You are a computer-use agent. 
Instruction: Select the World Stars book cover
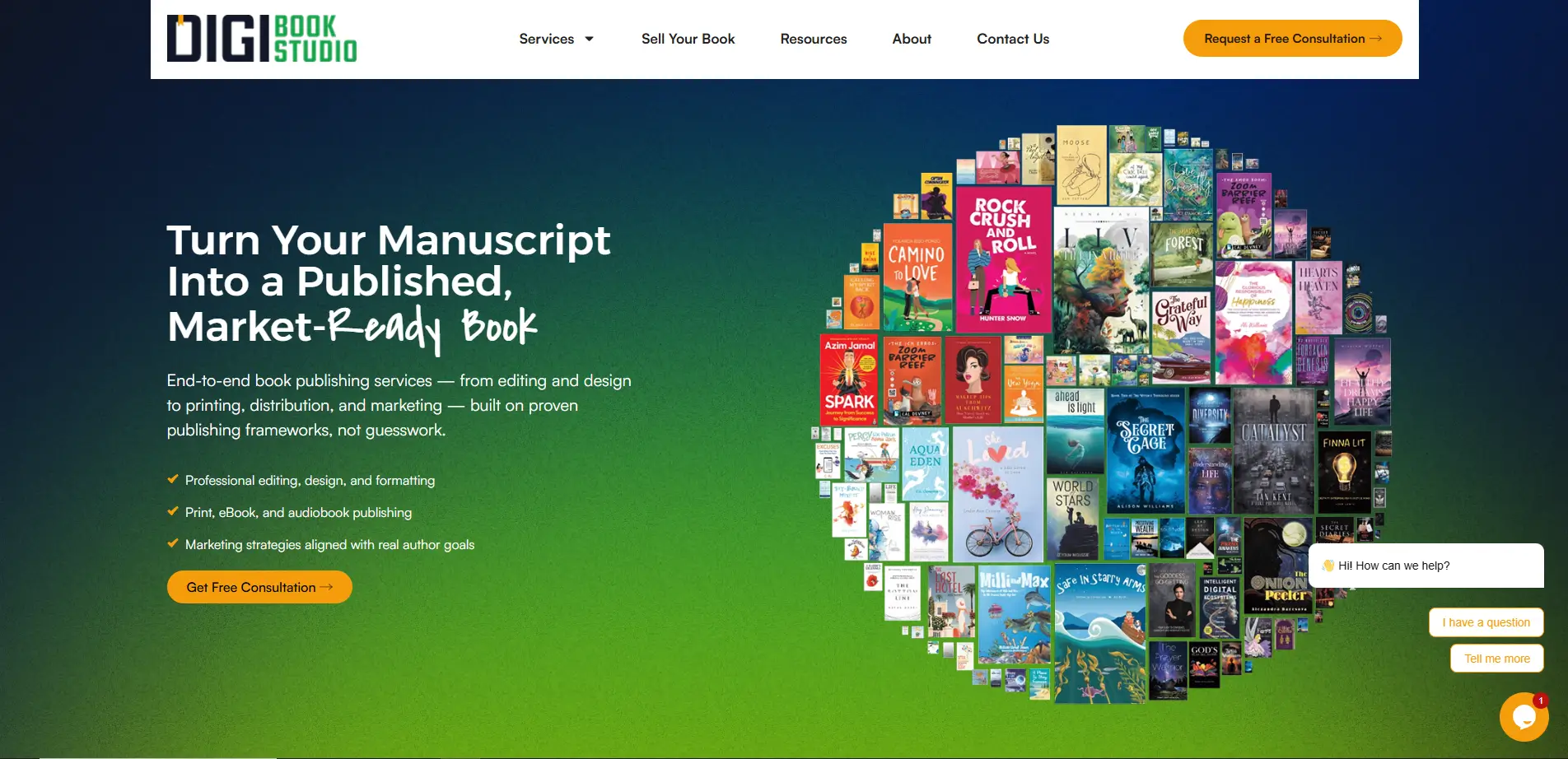point(1073,519)
